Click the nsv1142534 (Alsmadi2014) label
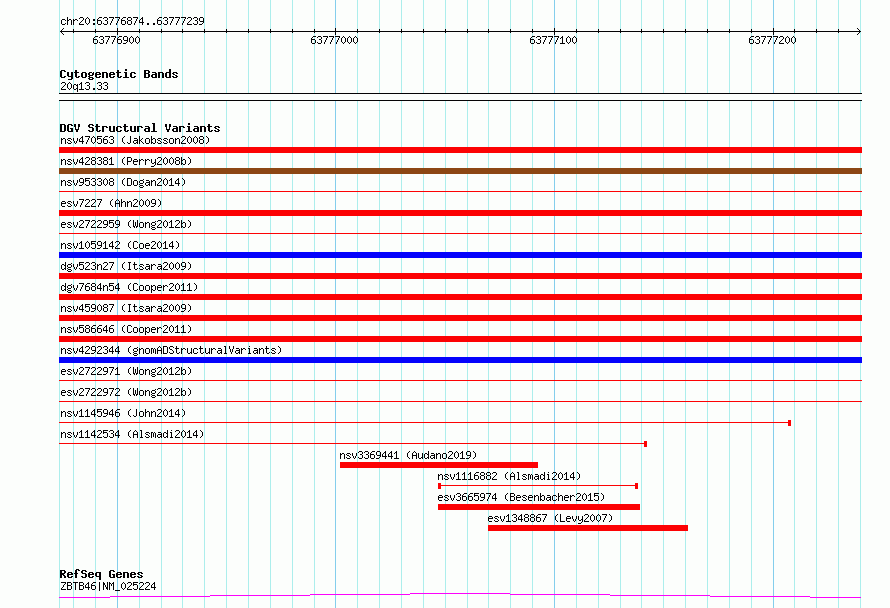 tap(132, 434)
